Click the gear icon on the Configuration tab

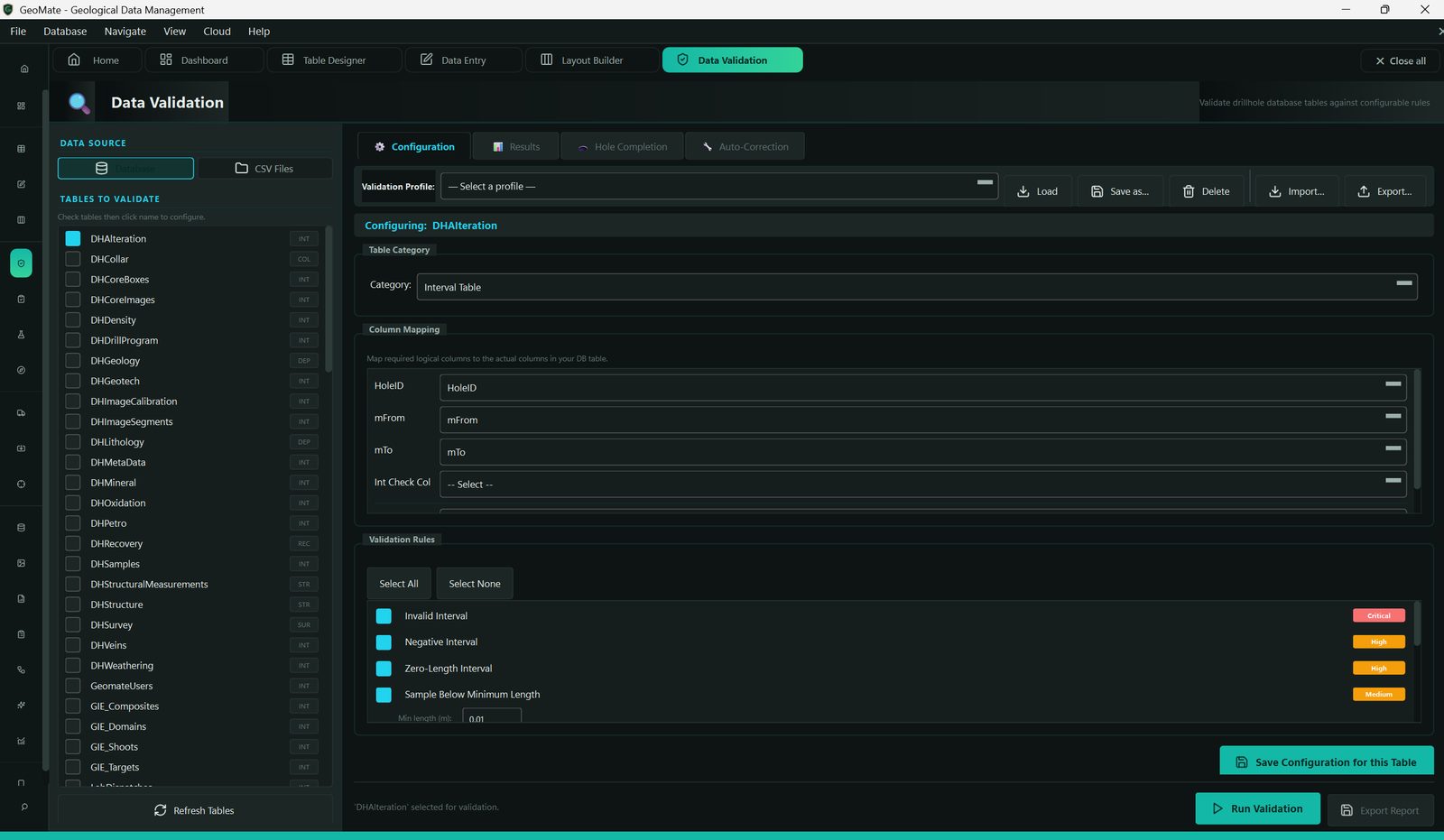[x=380, y=147]
